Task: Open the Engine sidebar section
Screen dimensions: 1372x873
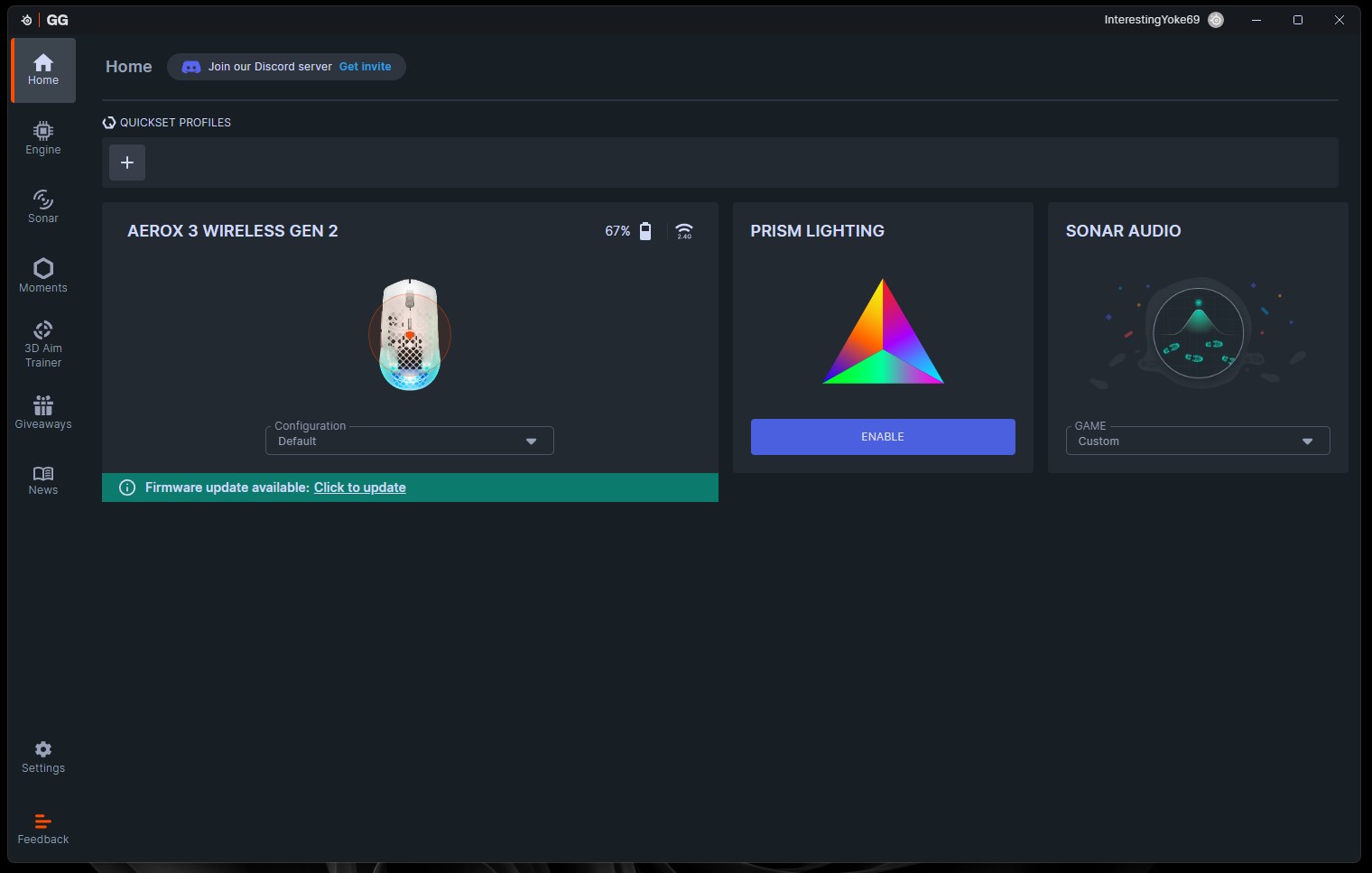Action: 42,138
